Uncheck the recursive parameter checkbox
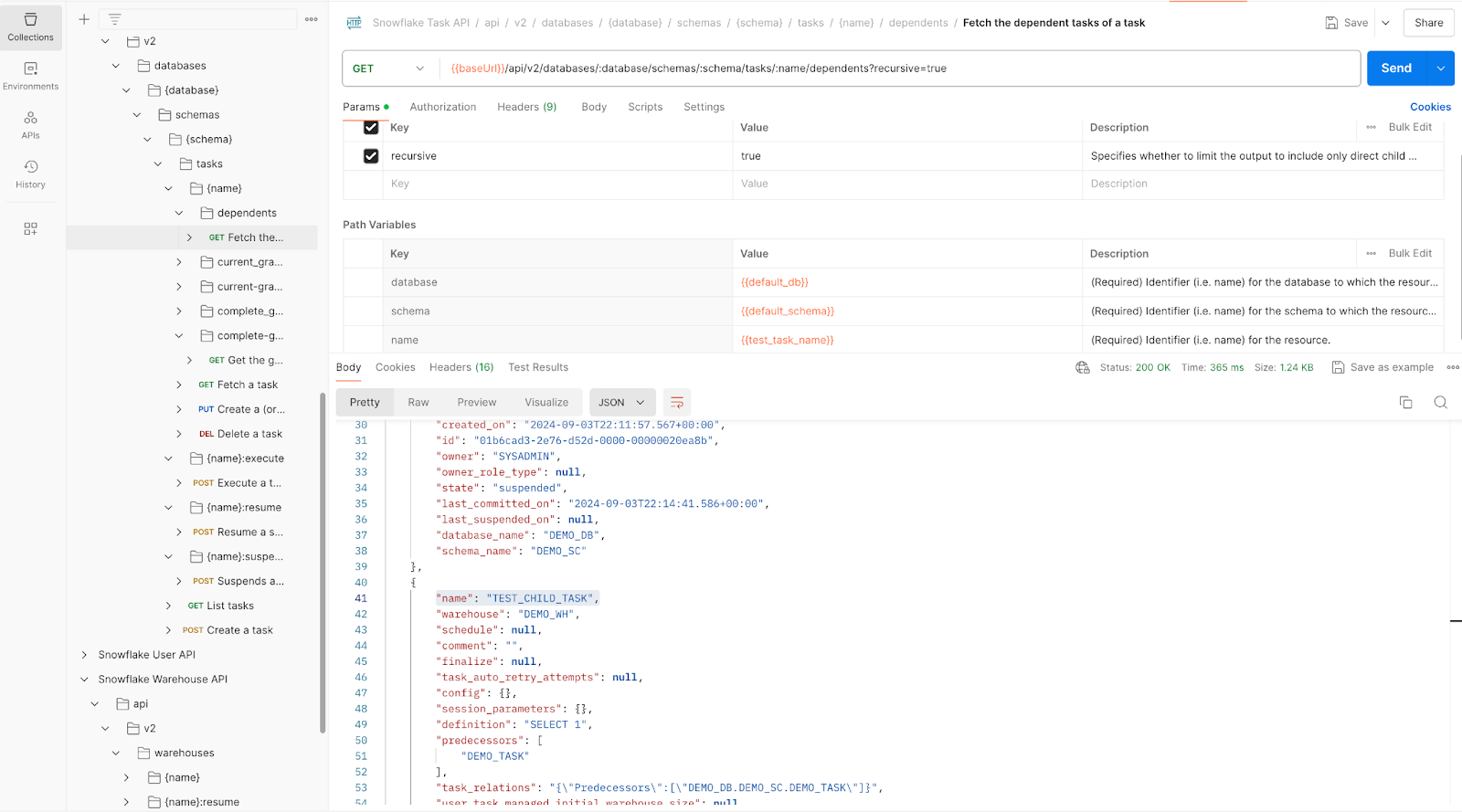Image resolution: width=1462 pixels, height=812 pixels. click(371, 156)
